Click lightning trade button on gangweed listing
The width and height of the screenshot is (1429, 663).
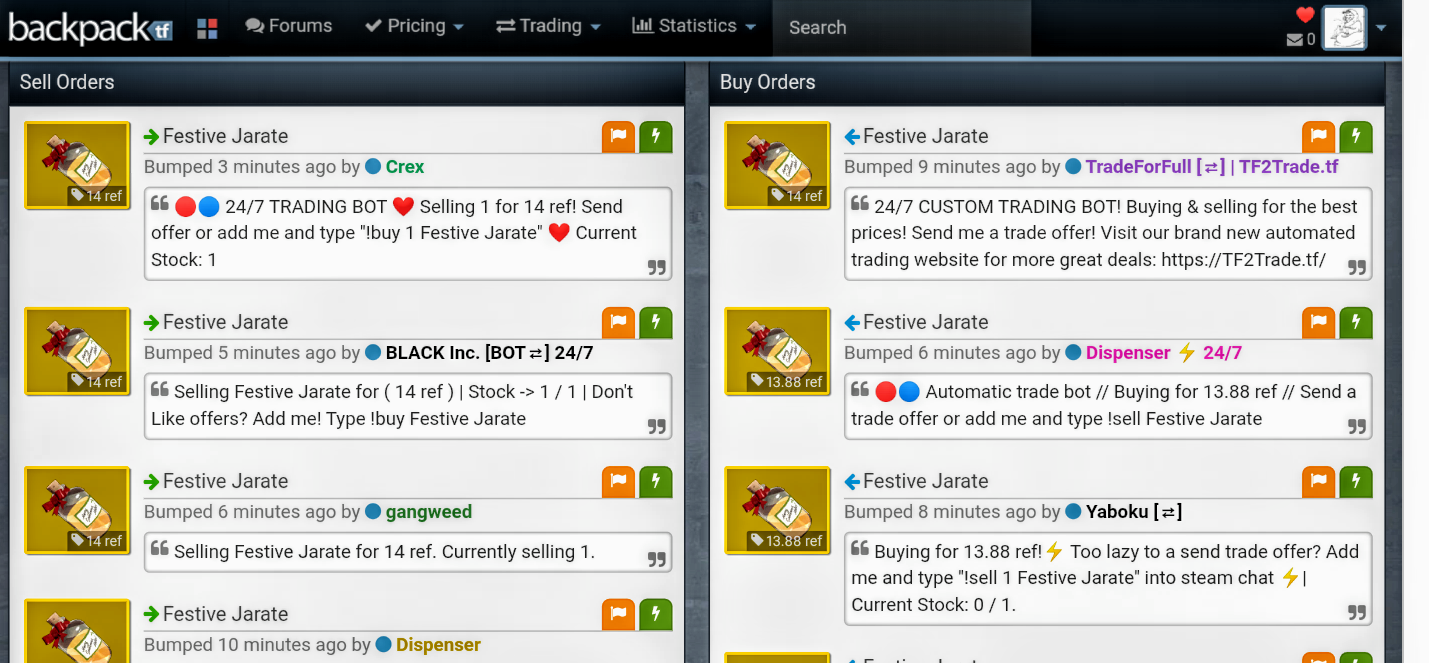656,482
